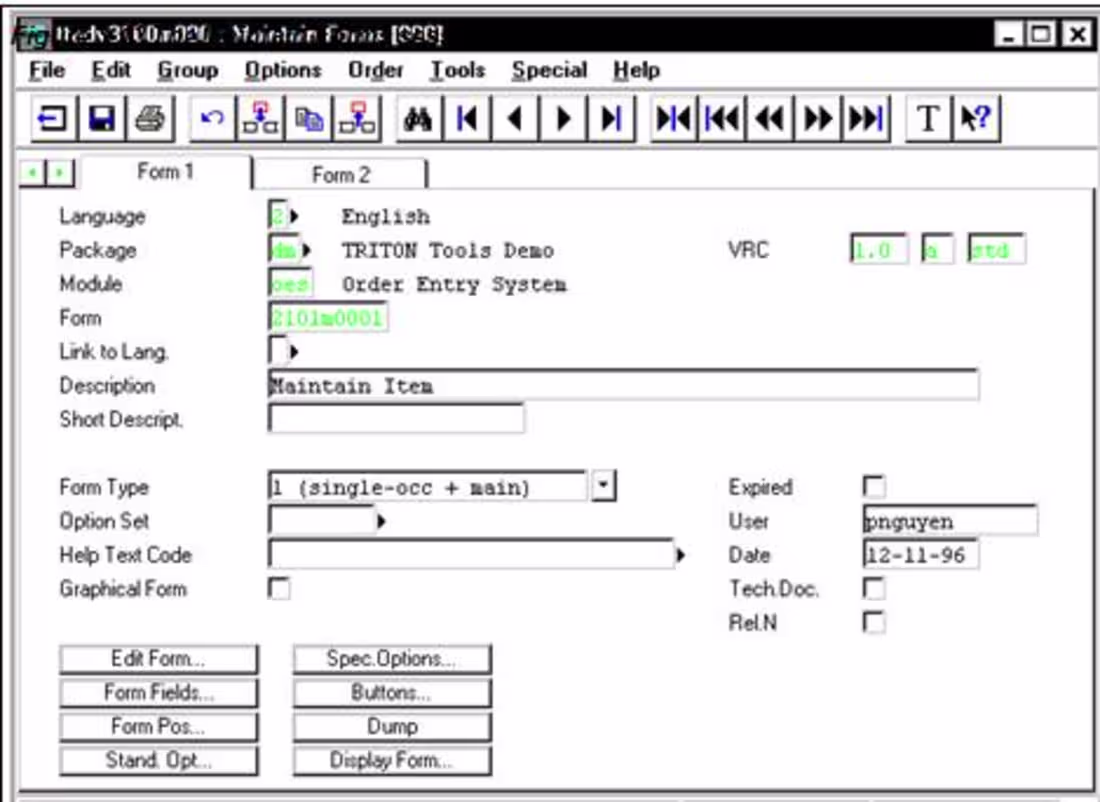Go to the first record icon
The width and height of the screenshot is (1100, 802).
pos(467,119)
